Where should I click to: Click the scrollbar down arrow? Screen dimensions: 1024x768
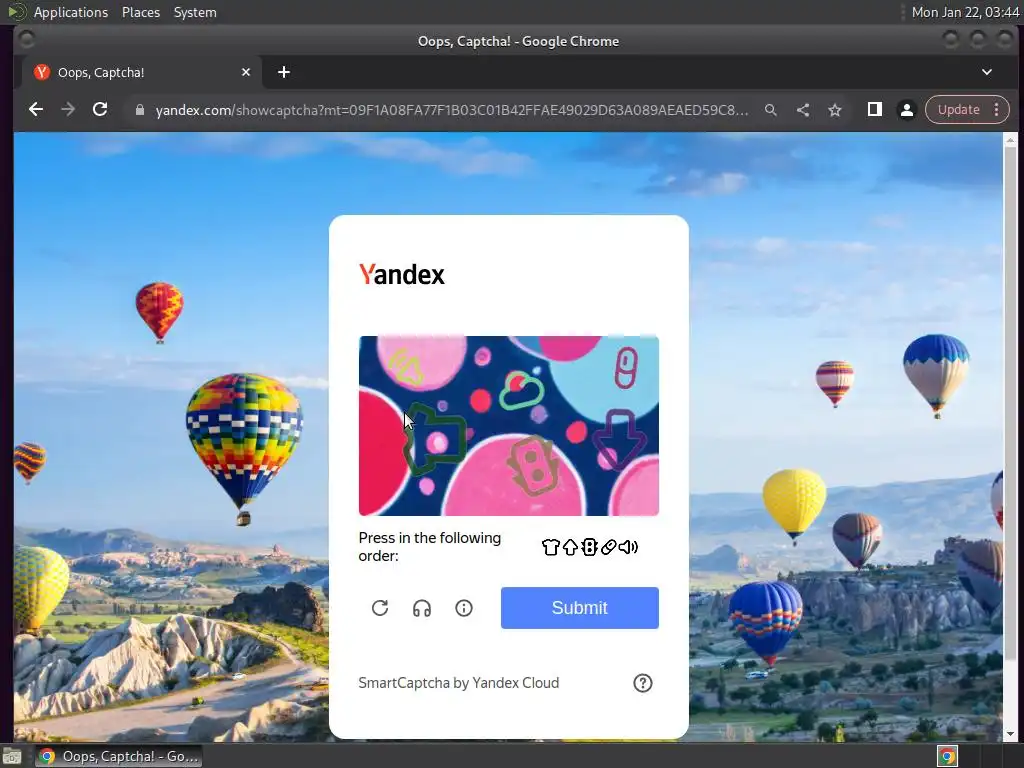click(x=1010, y=735)
